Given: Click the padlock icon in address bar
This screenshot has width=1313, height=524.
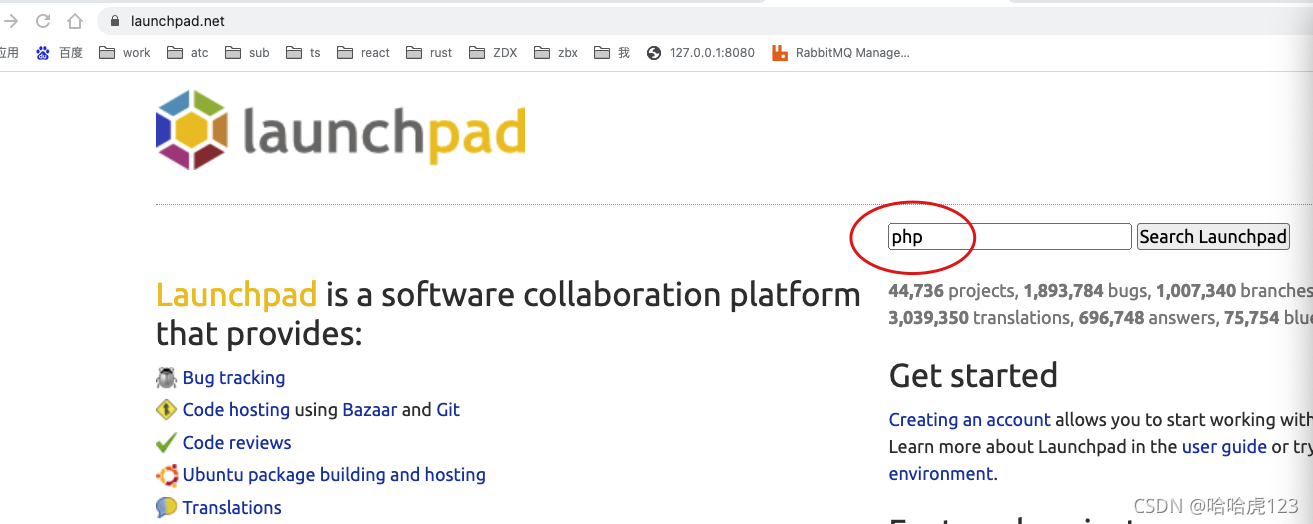Looking at the screenshot, I should [115, 21].
